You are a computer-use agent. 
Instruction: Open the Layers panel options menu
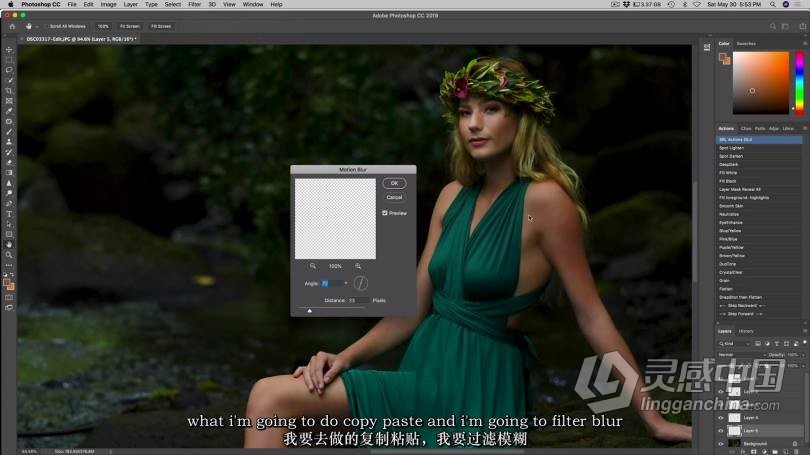point(804,331)
